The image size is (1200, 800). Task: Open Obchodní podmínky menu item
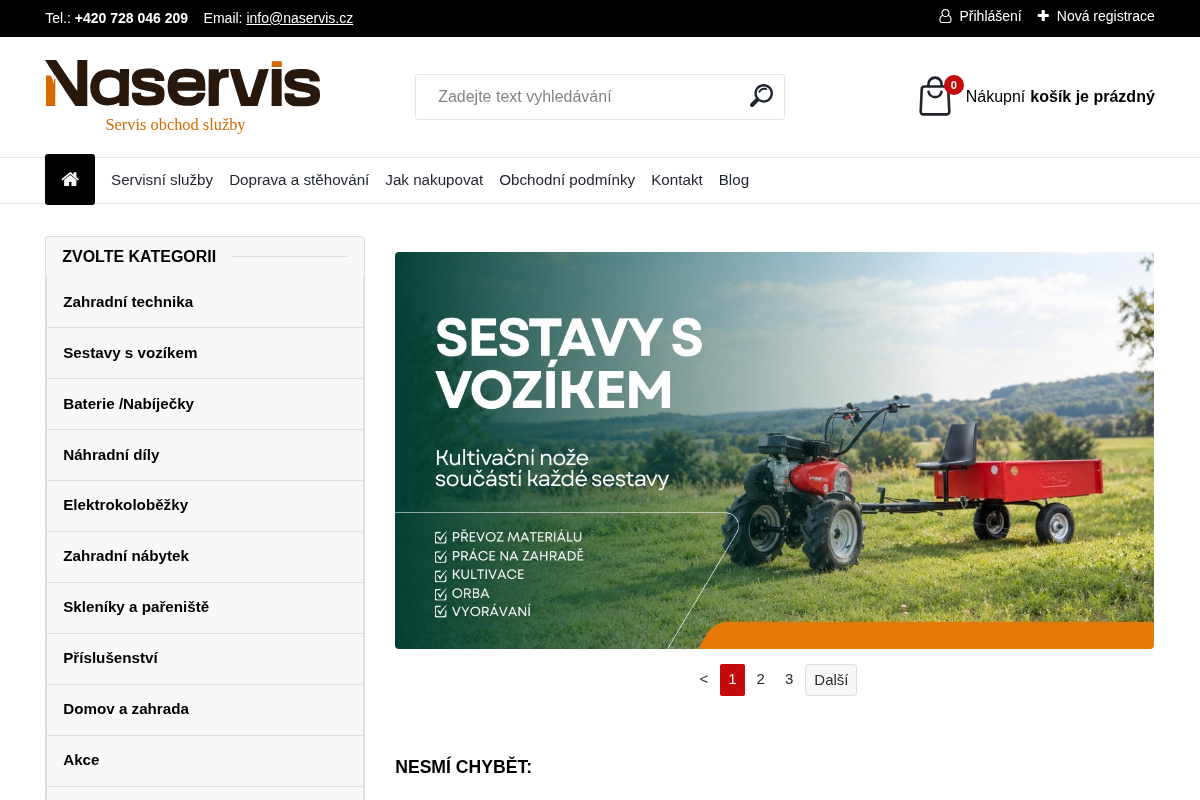[x=567, y=180]
